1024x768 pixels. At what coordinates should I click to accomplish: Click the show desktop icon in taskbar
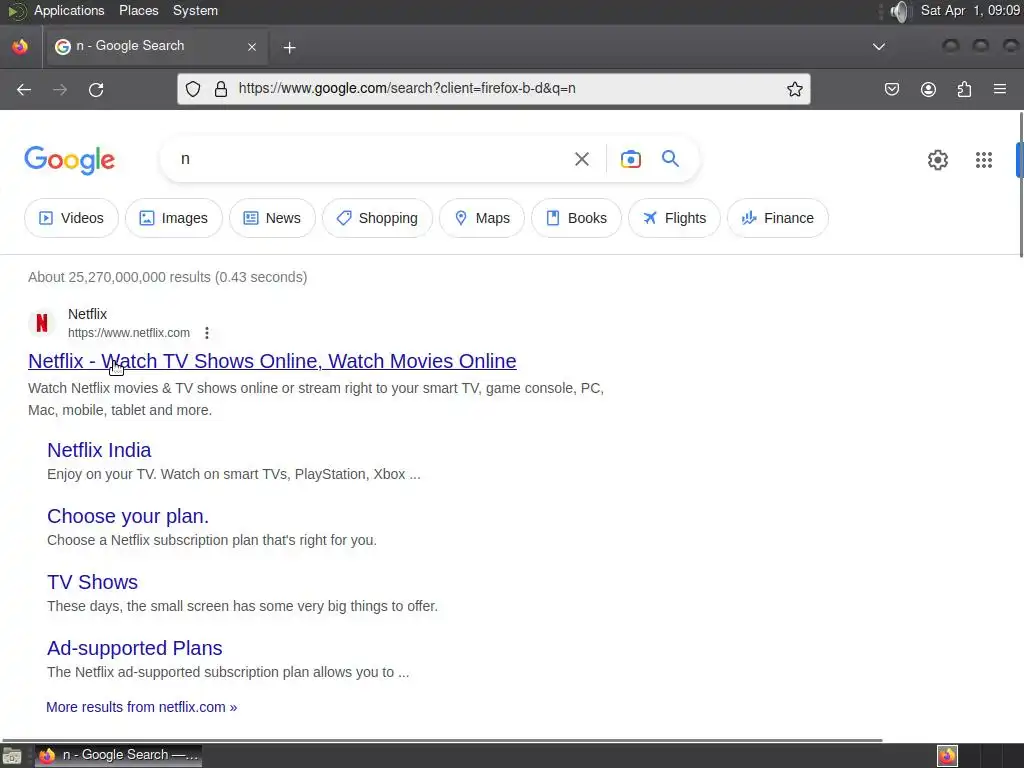pos(12,756)
